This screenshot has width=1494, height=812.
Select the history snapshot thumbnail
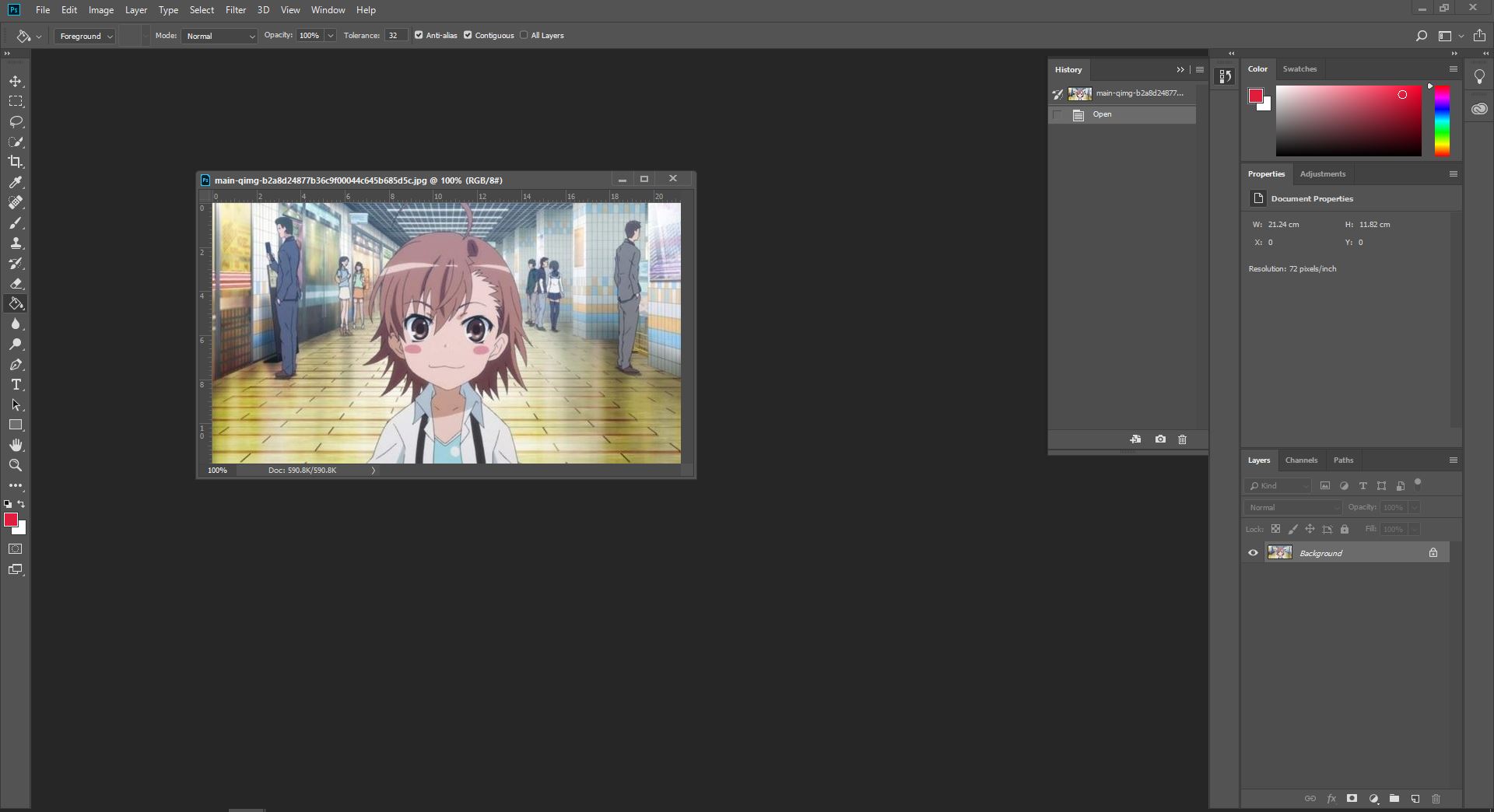click(1079, 93)
